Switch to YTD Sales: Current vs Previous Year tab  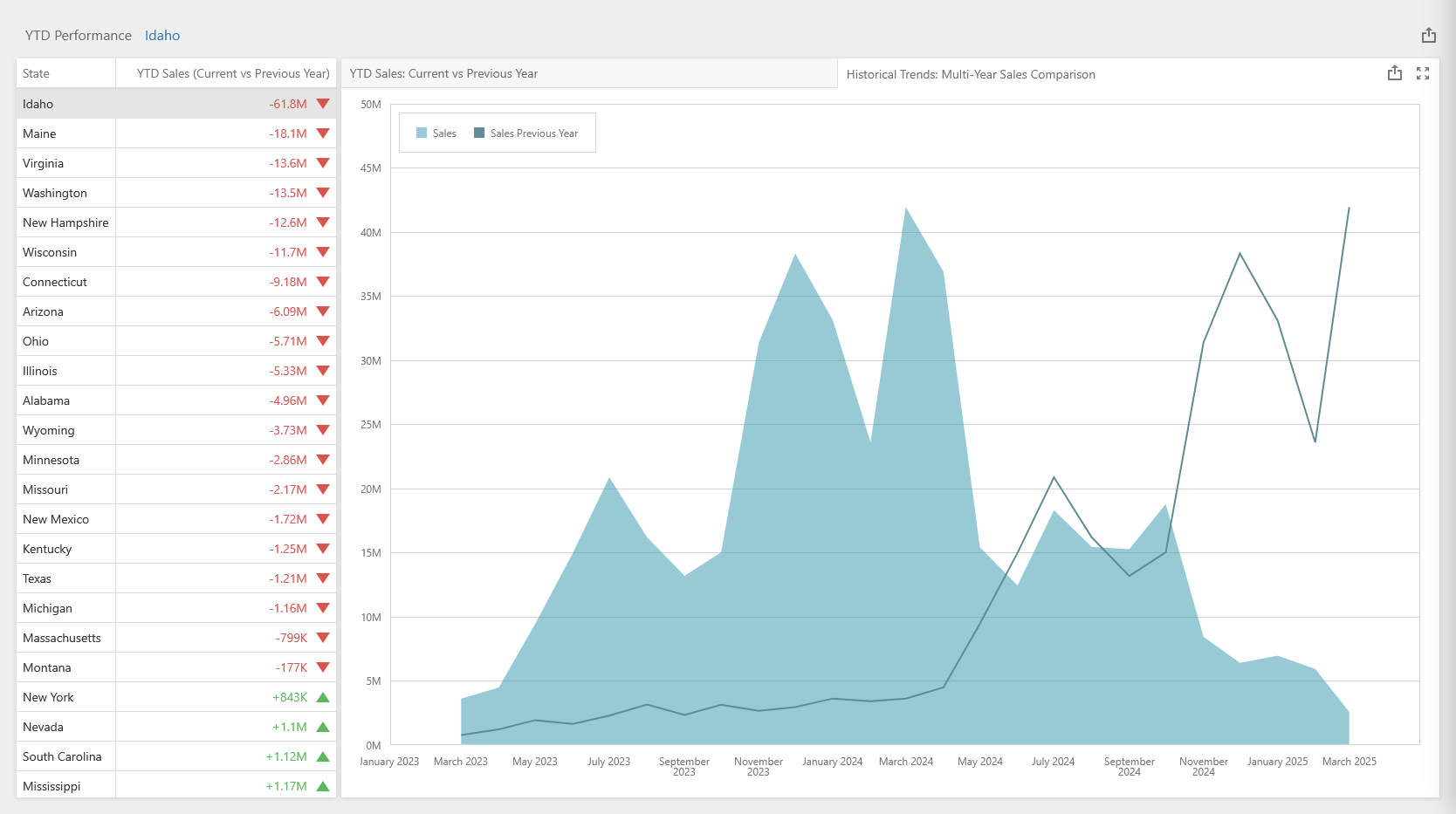coord(443,73)
